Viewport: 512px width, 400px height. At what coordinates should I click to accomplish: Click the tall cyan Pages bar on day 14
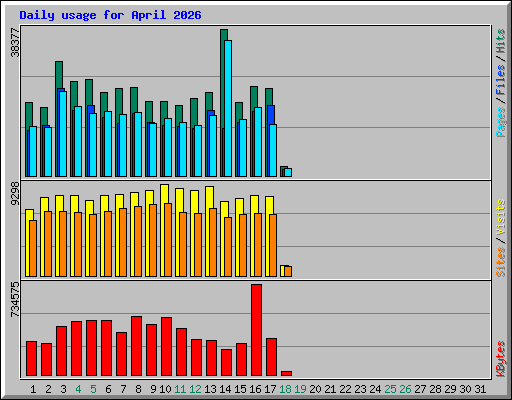[228, 108]
